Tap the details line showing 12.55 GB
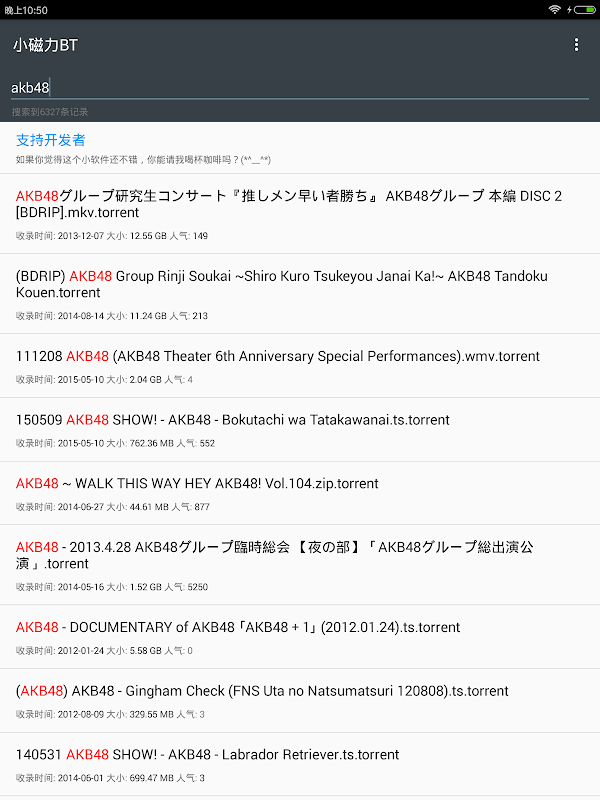Screen dimensions: 600x800 [x=112, y=236]
